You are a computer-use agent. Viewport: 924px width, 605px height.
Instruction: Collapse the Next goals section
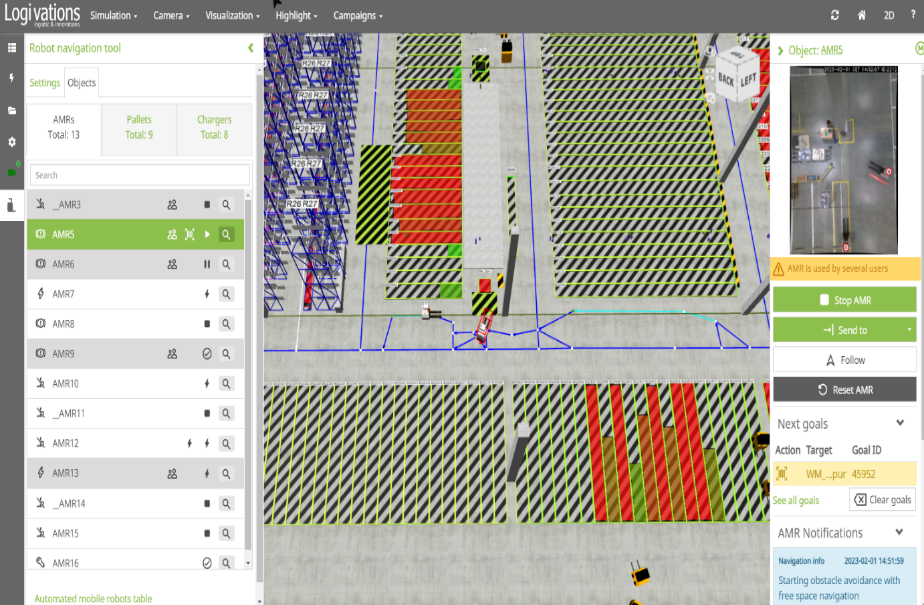pyautogui.click(x=900, y=423)
